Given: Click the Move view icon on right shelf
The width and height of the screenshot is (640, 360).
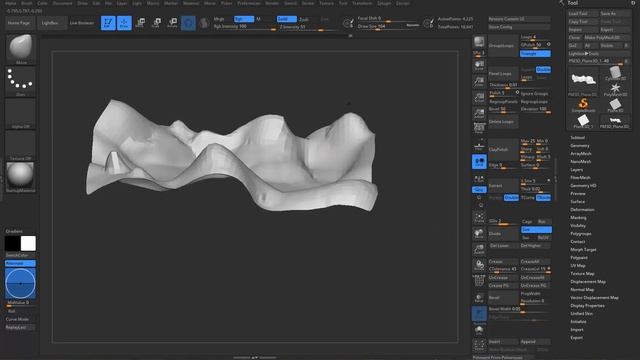Looking at the screenshot, I should point(479,233).
